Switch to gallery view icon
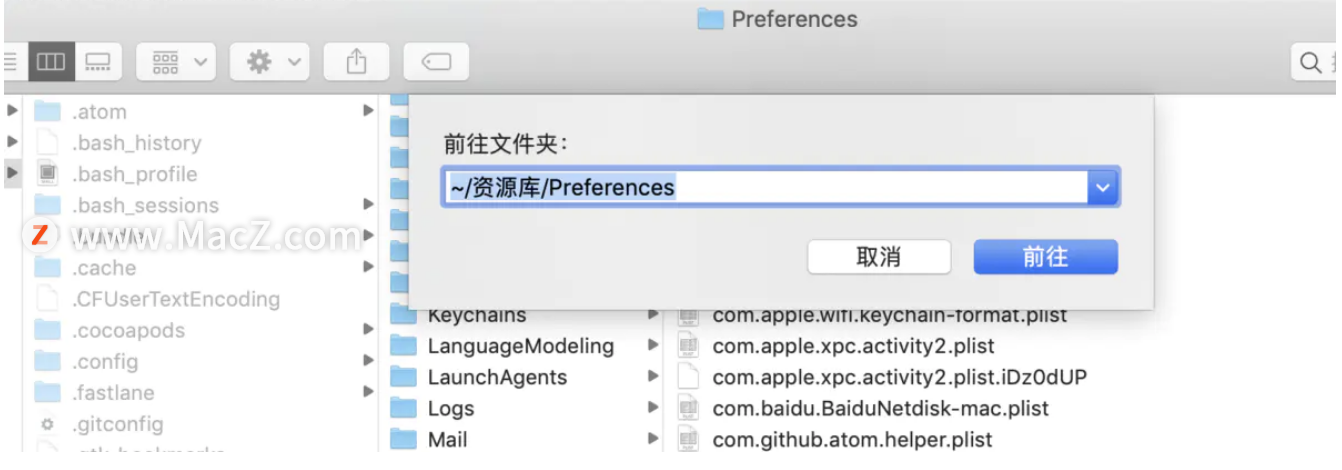Screen dimensions: 1342x470 pos(98,62)
